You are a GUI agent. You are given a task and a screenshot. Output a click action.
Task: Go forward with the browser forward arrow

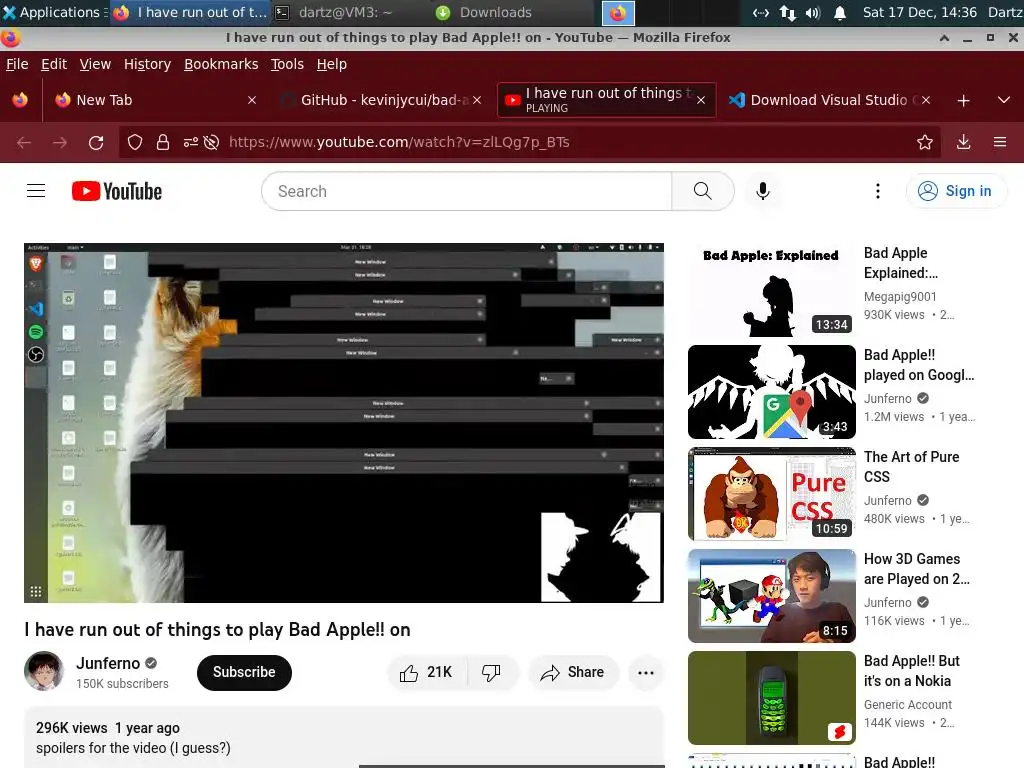point(59,142)
